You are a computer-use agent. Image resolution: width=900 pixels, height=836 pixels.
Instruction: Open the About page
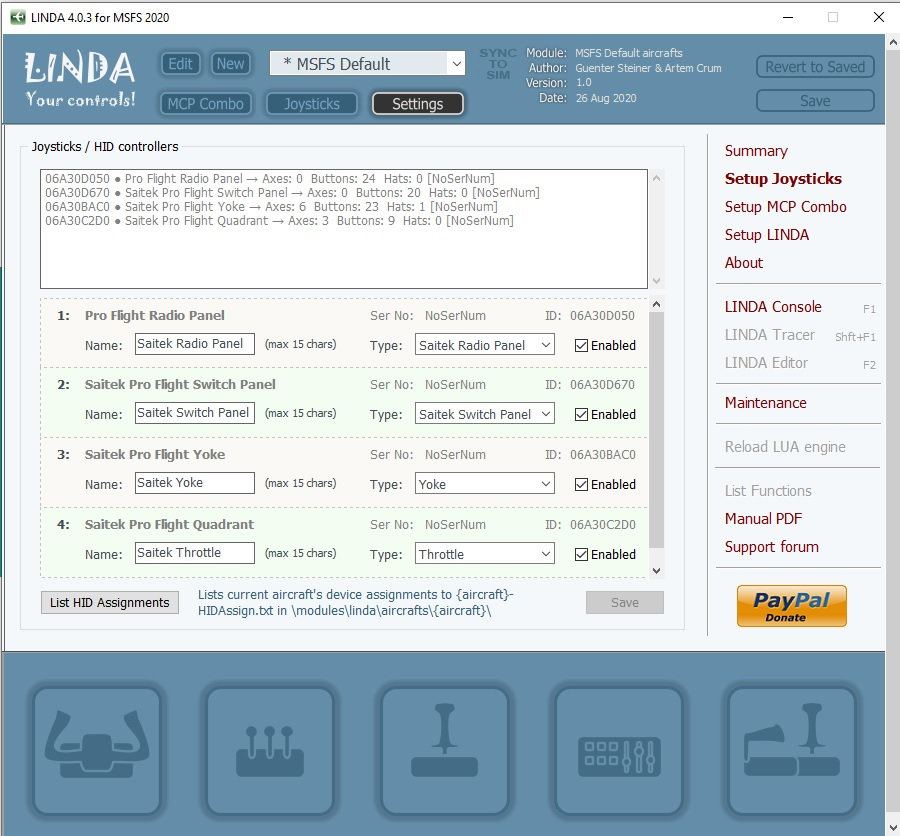coord(744,263)
